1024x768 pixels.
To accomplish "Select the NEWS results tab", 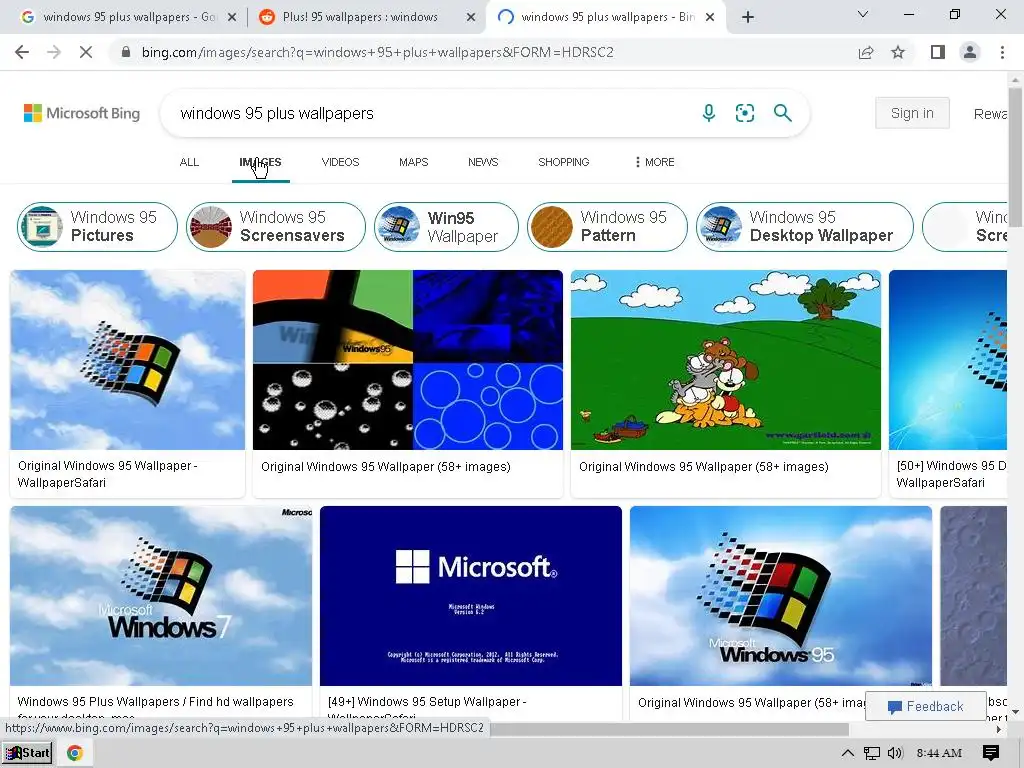I will pyautogui.click(x=483, y=162).
